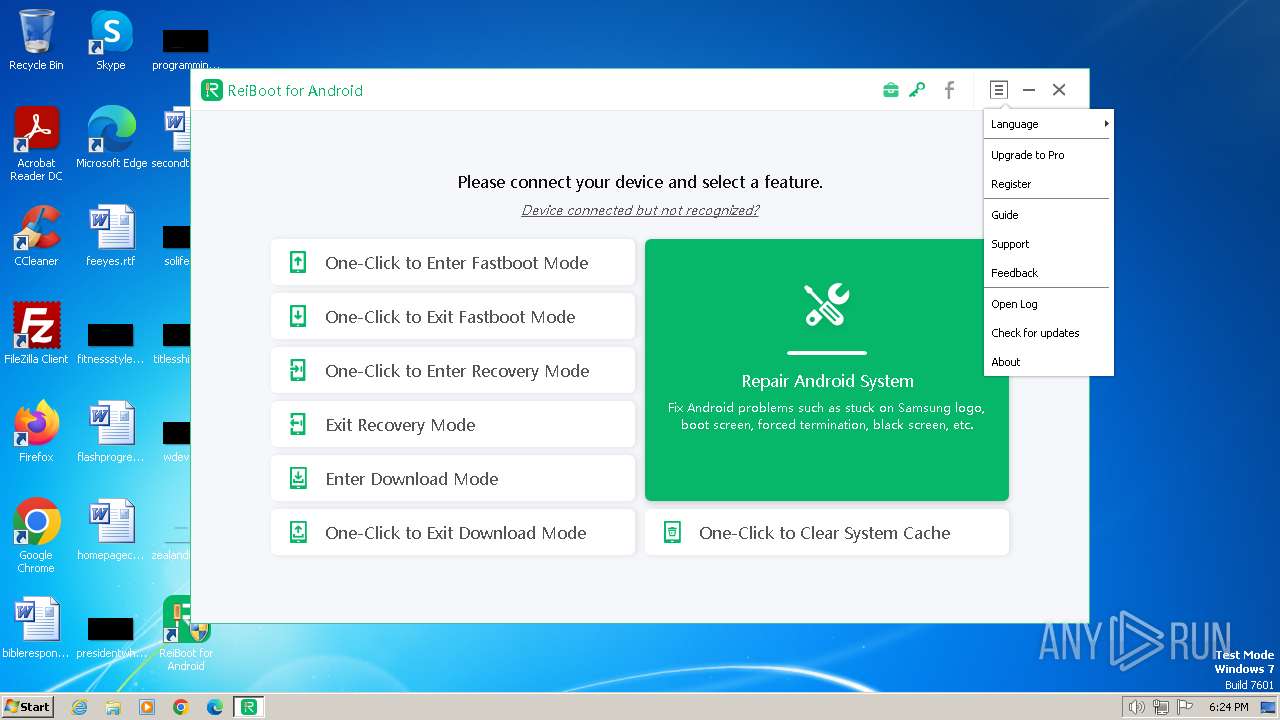The width and height of the screenshot is (1280, 720).
Task: Expand the Language submenu
Action: 1048,124
